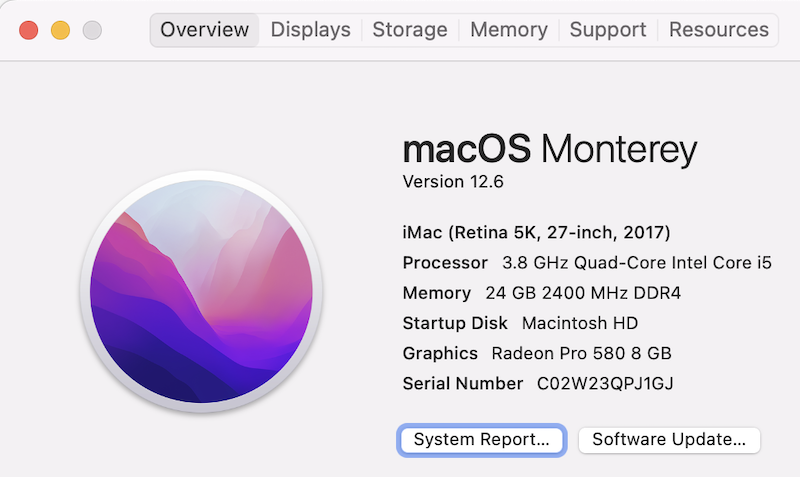This screenshot has width=800, height=477.
Task: Select the Overview tab
Action: click(x=205, y=30)
